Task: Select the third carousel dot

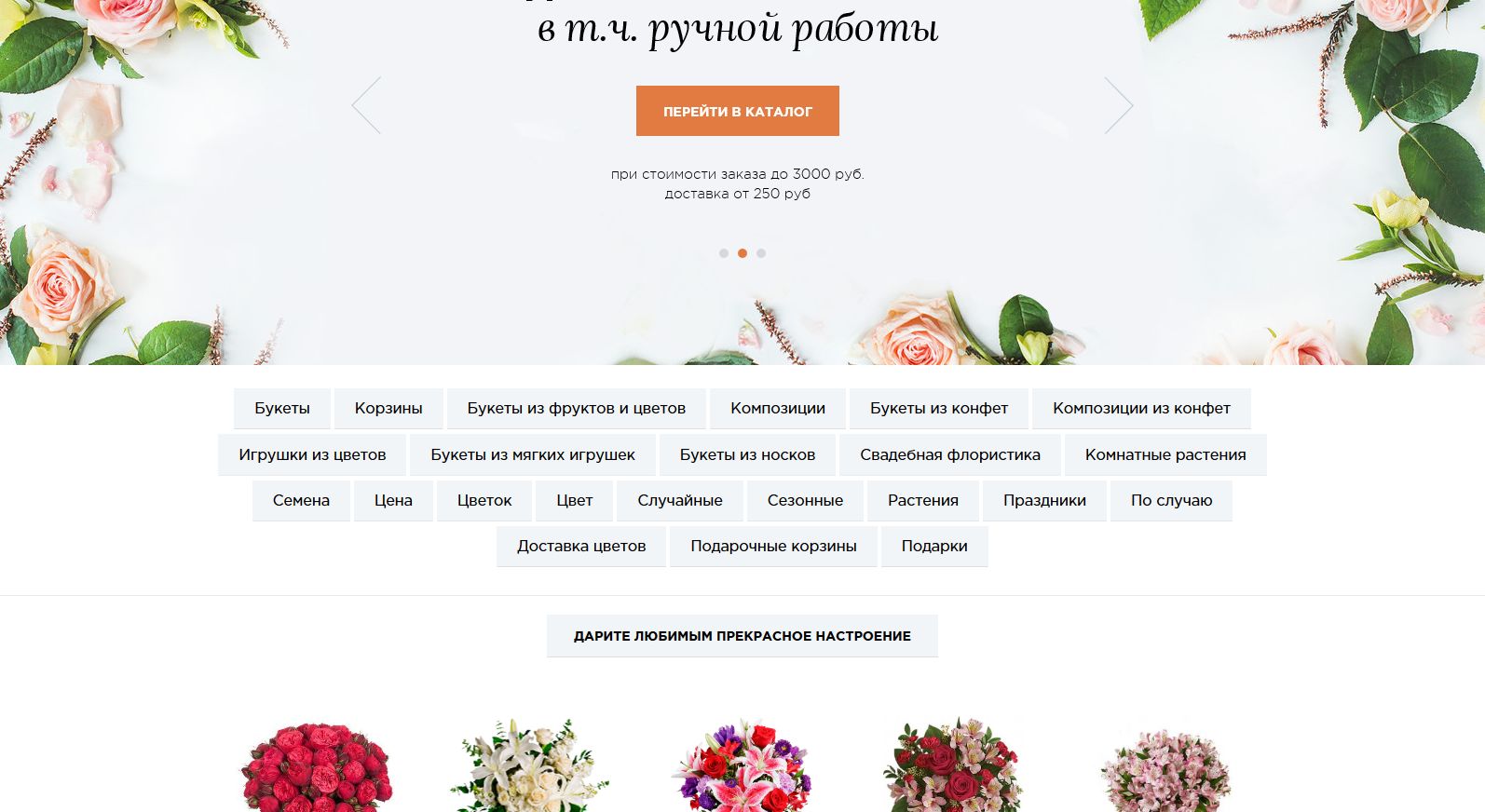Action: pyautogui.click(x=761, y=253)
